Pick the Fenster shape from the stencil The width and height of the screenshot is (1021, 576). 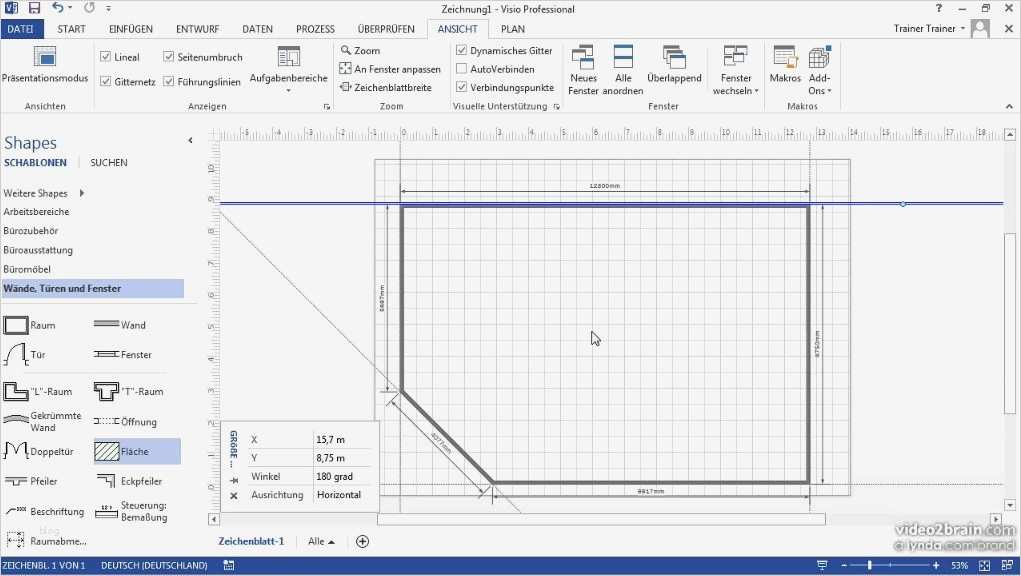pyautogui.click(x=122, y=355)
